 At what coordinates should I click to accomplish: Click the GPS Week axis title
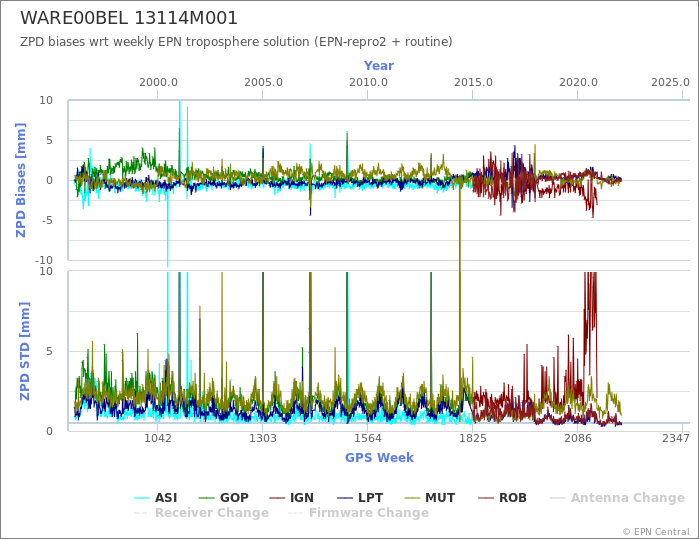(x=379, y=457)
